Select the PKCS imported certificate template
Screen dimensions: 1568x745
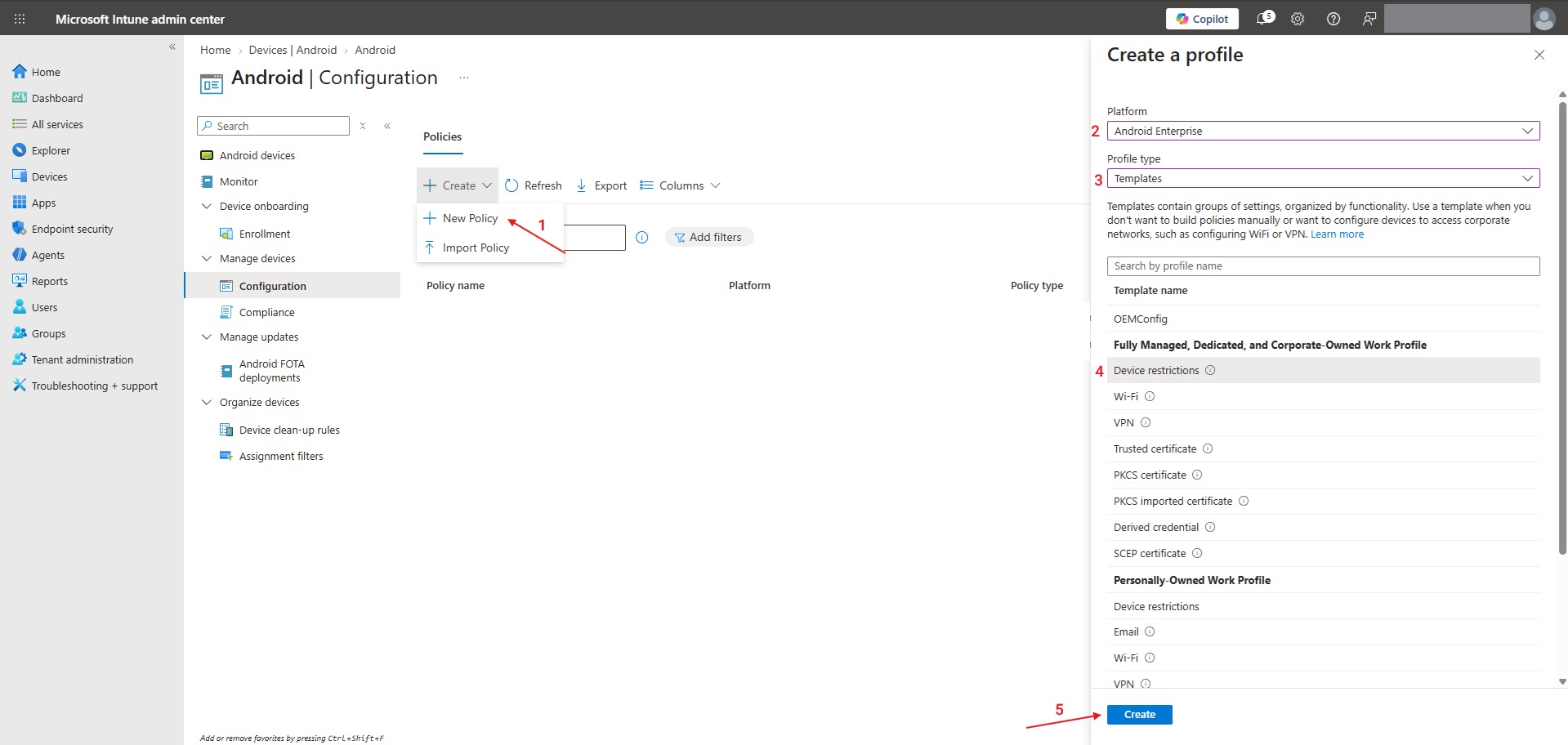point(1324,501)
